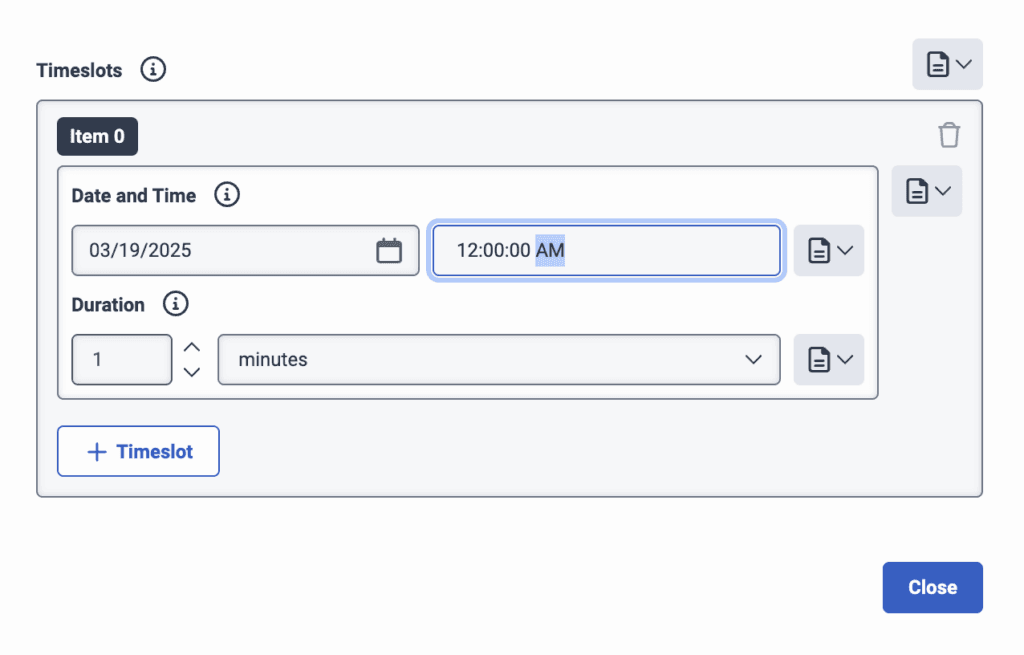1024x655 pixels.
Task: Click the Timeslots section heading
Action: [79, 70]
